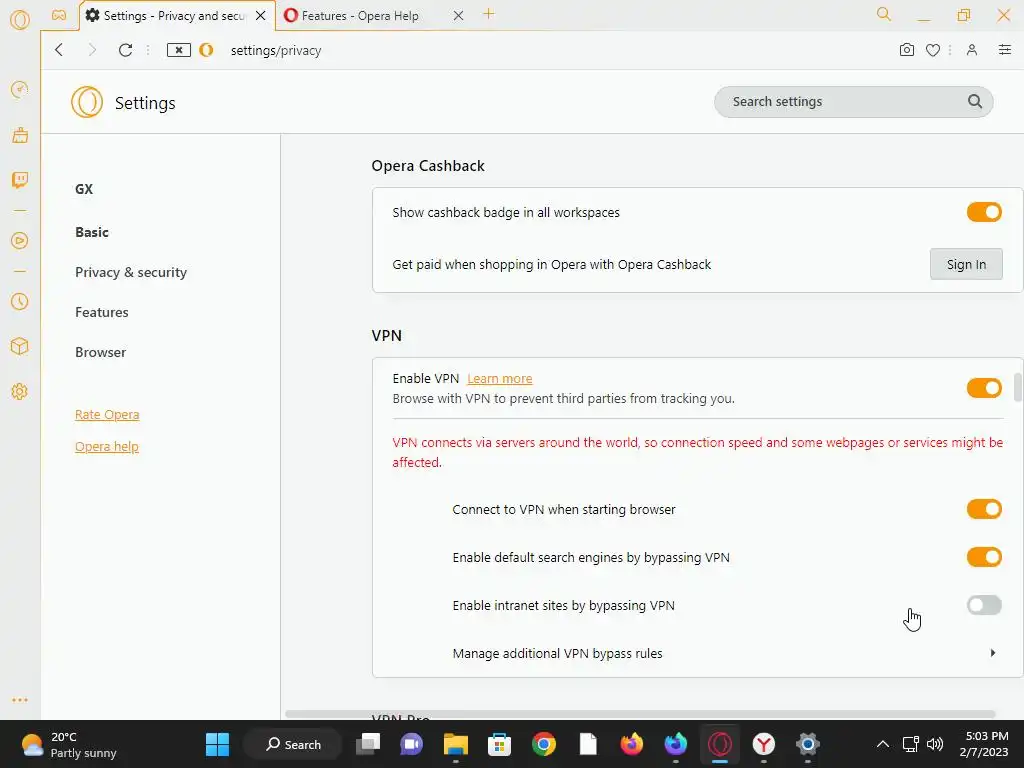
Task: Open the Opera help link
Action: coord(106,447)
